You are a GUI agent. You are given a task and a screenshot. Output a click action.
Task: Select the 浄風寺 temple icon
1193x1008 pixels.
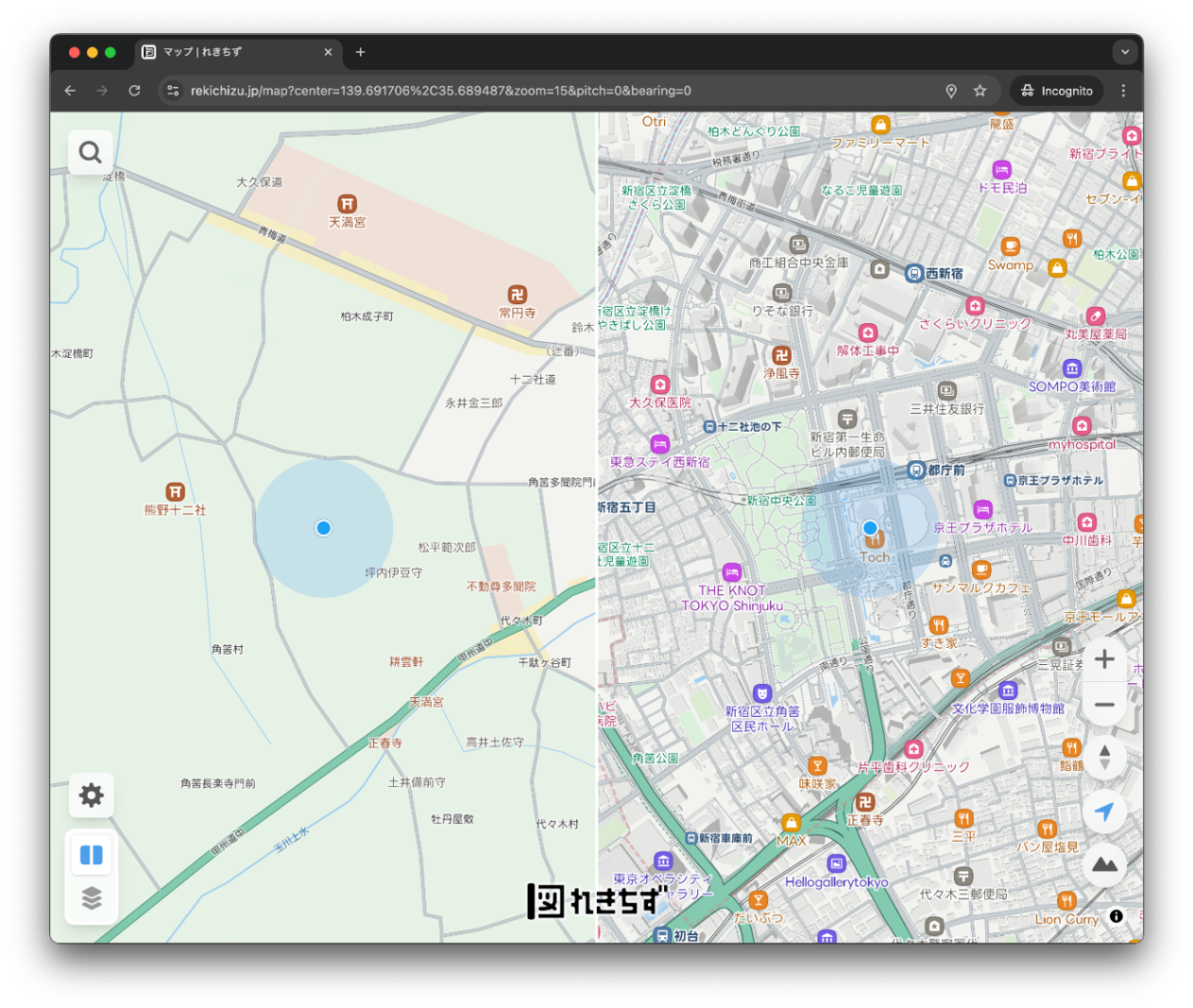pyautogui.click(x=781, y=355)
